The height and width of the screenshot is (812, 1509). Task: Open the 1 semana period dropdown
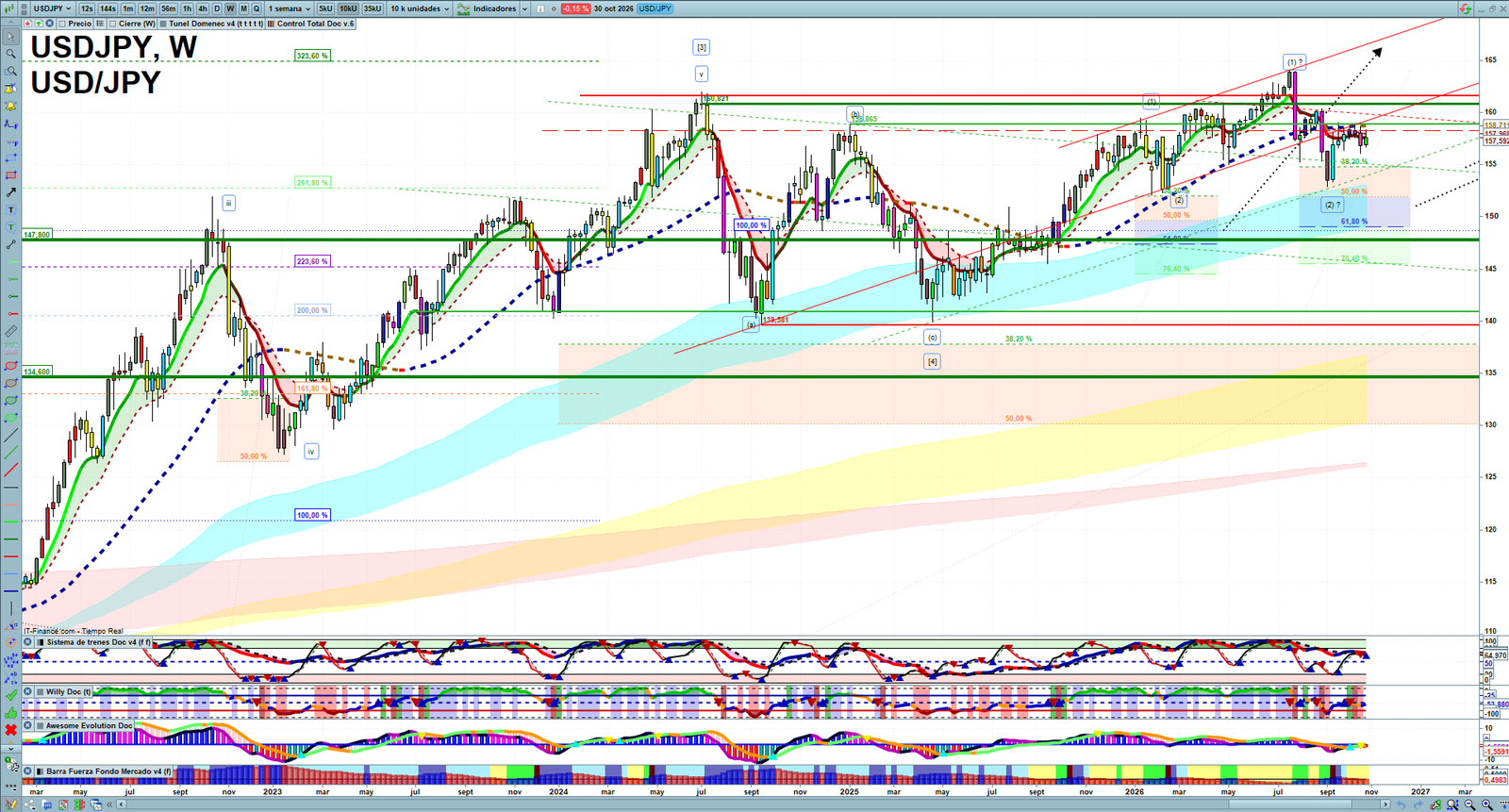289,8
